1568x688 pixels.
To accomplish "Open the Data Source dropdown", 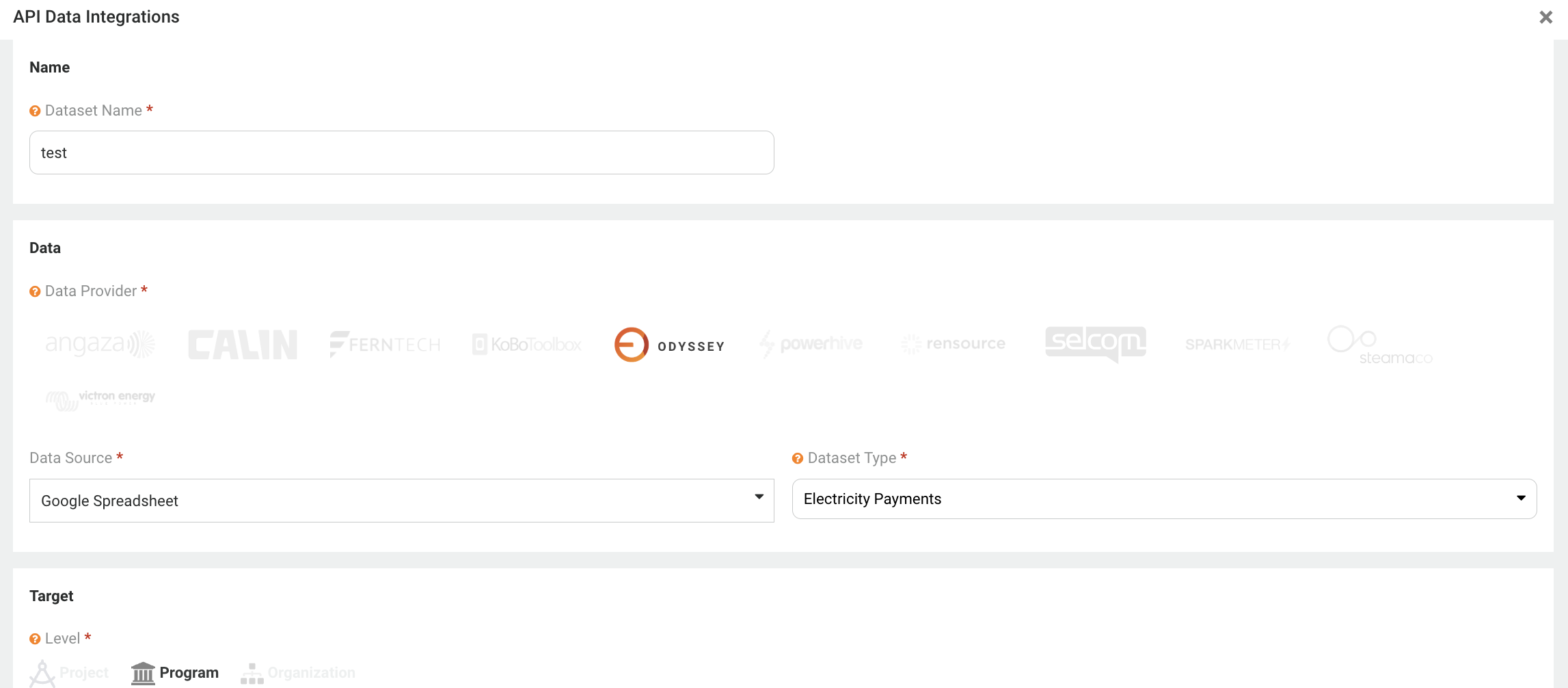I will [402, 501].
